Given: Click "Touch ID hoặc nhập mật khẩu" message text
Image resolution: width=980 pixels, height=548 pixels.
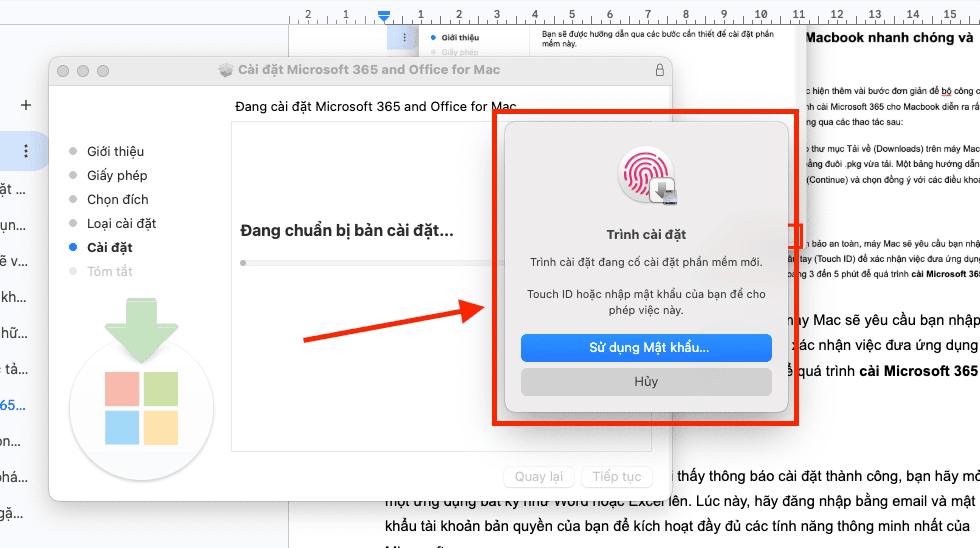Looking at the screenshot, I should tap(646, 302).
